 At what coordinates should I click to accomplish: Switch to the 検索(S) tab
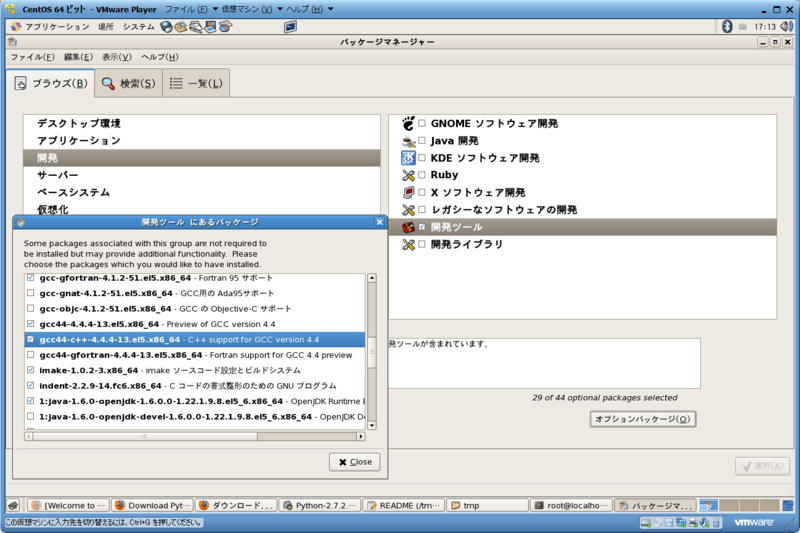click(129, 83)
